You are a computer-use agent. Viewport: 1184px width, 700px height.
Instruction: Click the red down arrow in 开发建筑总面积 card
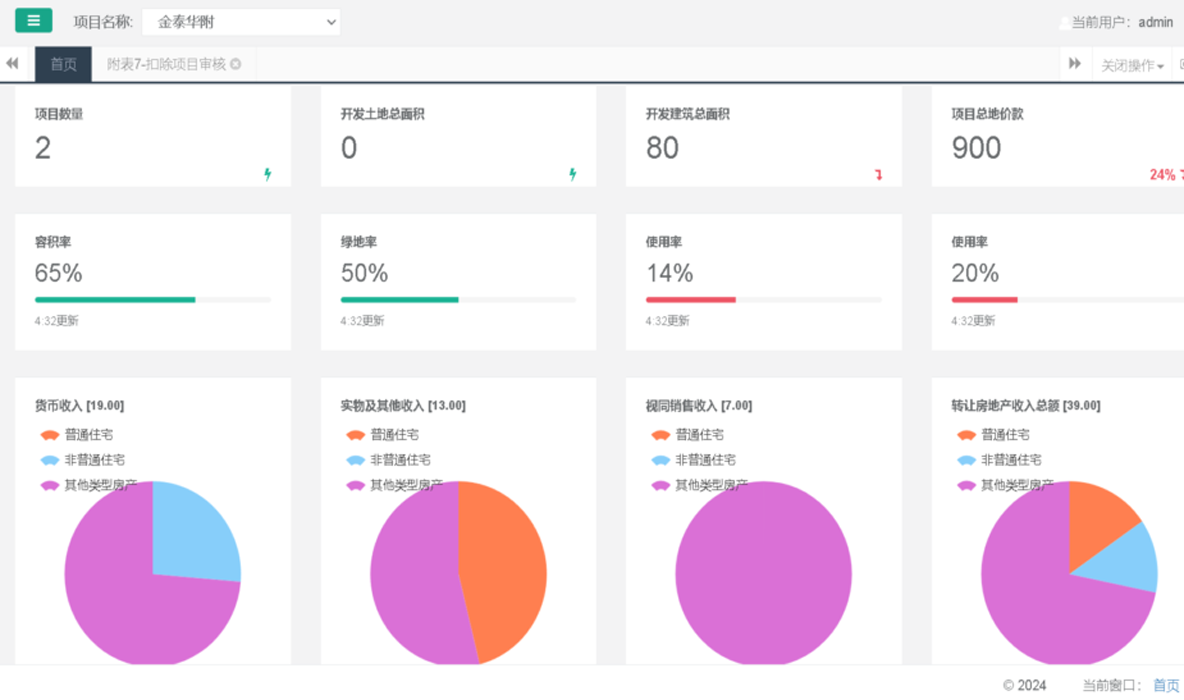(878, 175)
